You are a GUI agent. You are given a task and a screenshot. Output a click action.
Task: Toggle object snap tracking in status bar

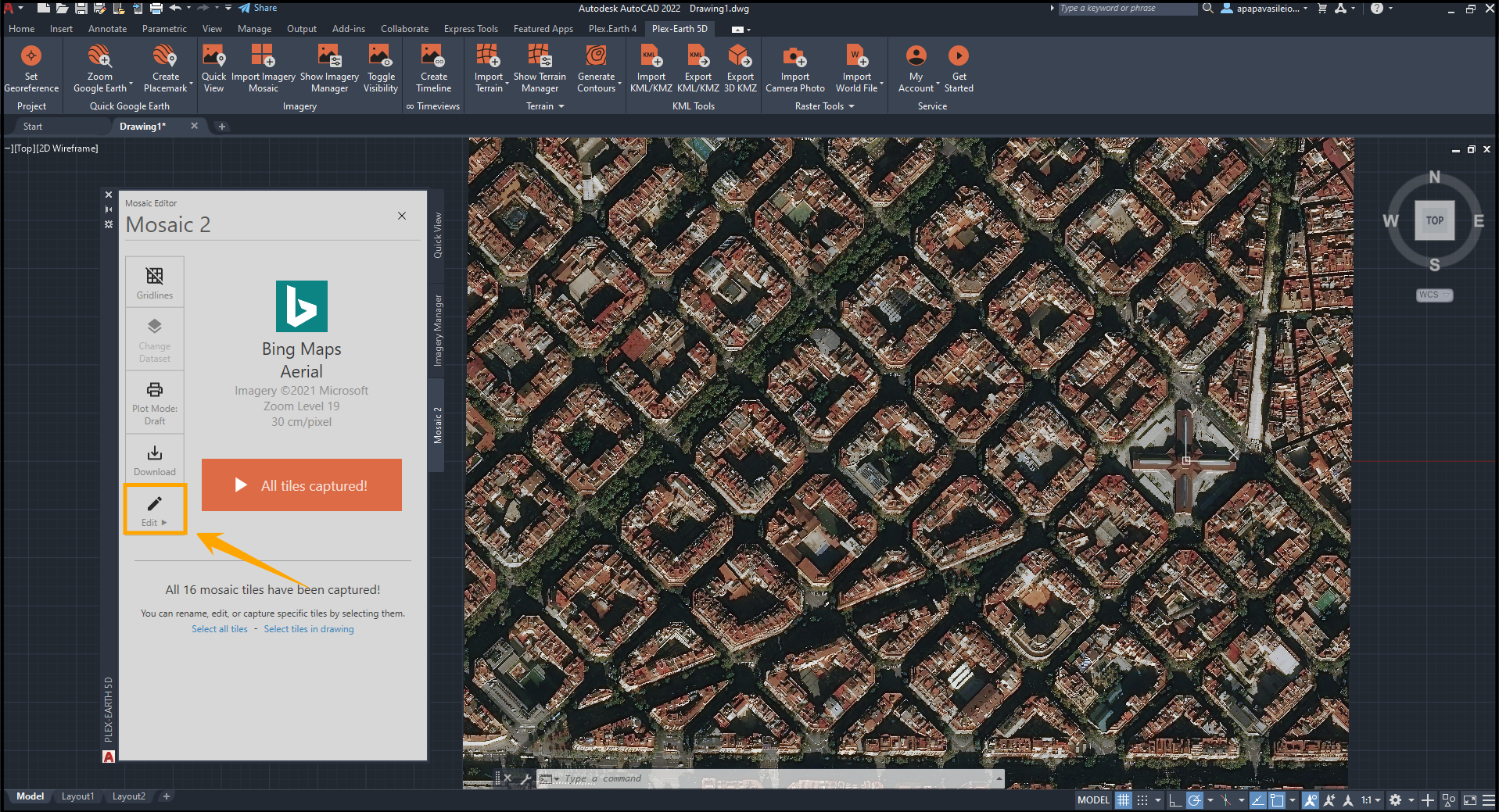1258,800
